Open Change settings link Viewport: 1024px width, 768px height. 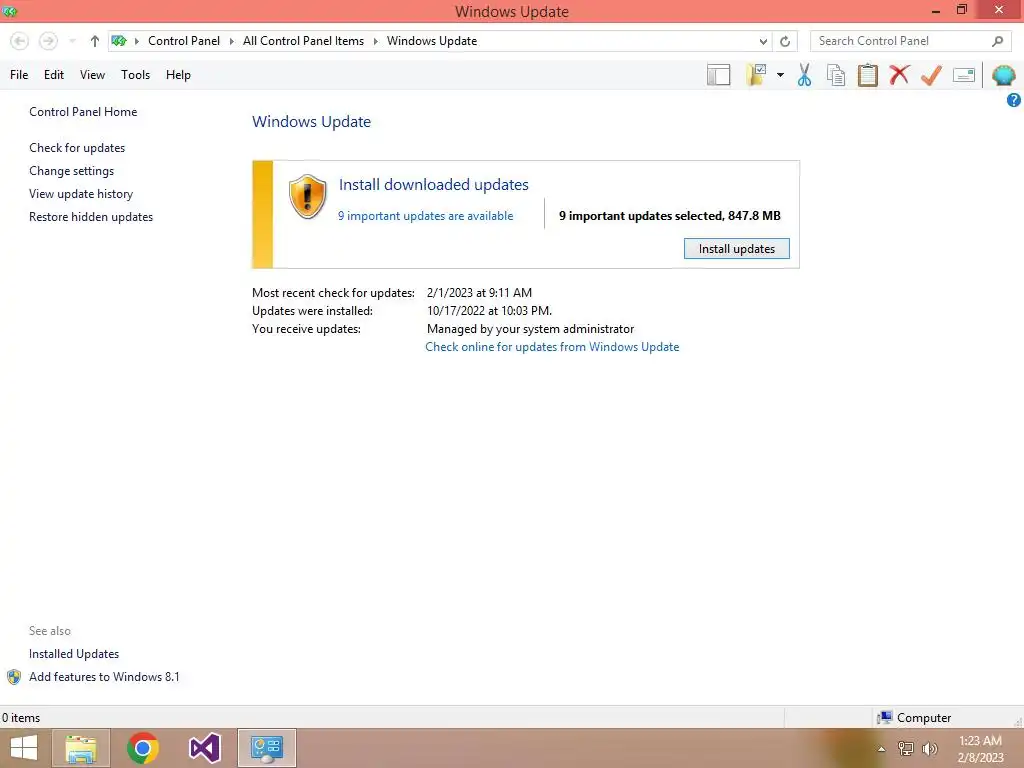pos(71,171)
